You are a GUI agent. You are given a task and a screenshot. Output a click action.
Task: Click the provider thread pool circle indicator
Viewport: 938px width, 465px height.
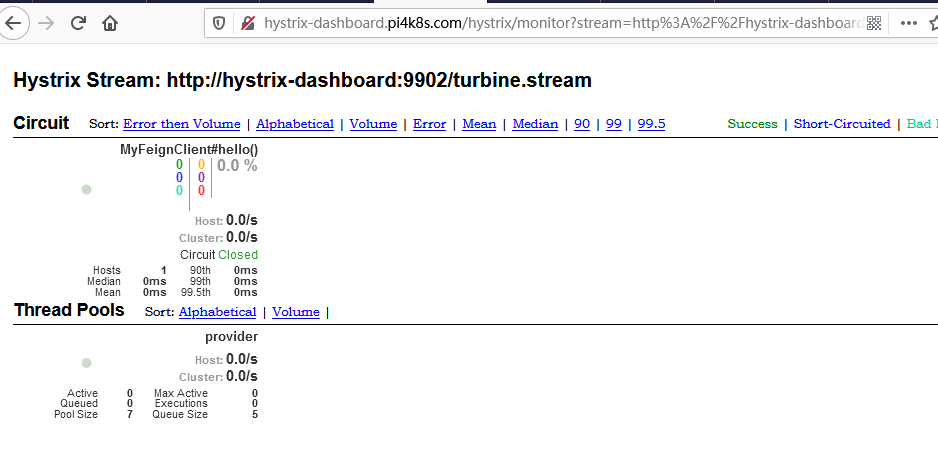pyautogui.click(x=86, y=363)
